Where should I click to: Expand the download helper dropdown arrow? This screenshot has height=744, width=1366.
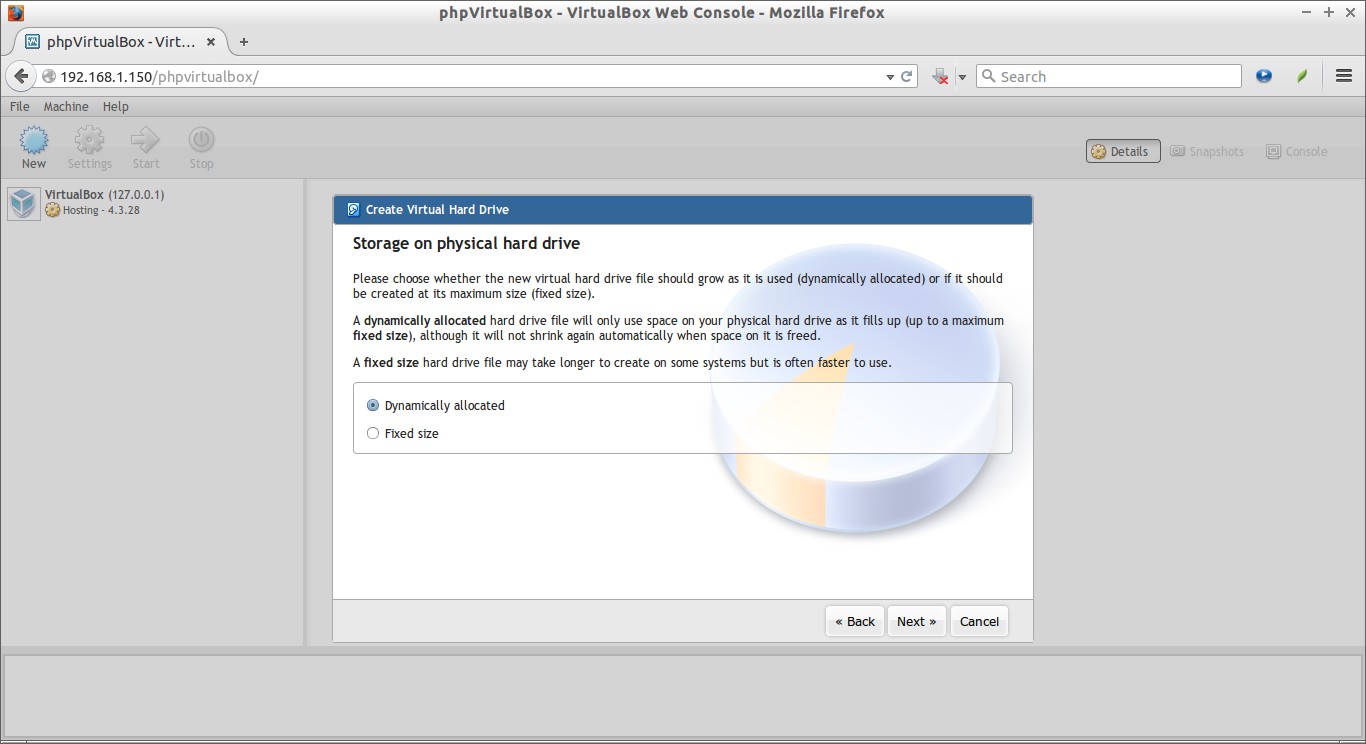pyautogui.click(x=962, y=77)
